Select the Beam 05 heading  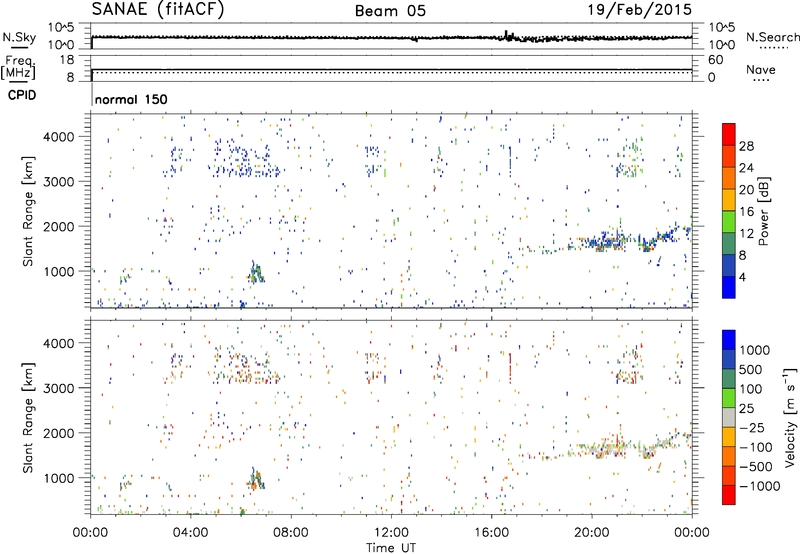click(x=390, y=11)
